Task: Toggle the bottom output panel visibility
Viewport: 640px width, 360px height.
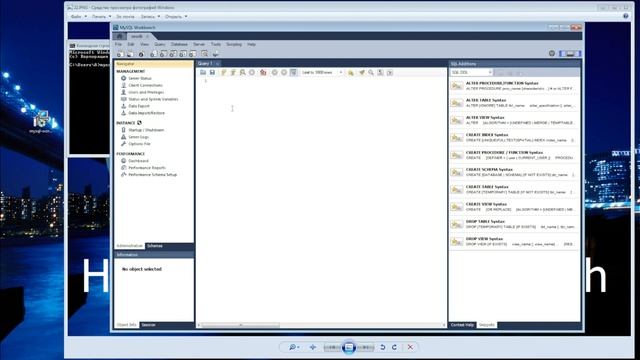Action: [x=570, y=53]
